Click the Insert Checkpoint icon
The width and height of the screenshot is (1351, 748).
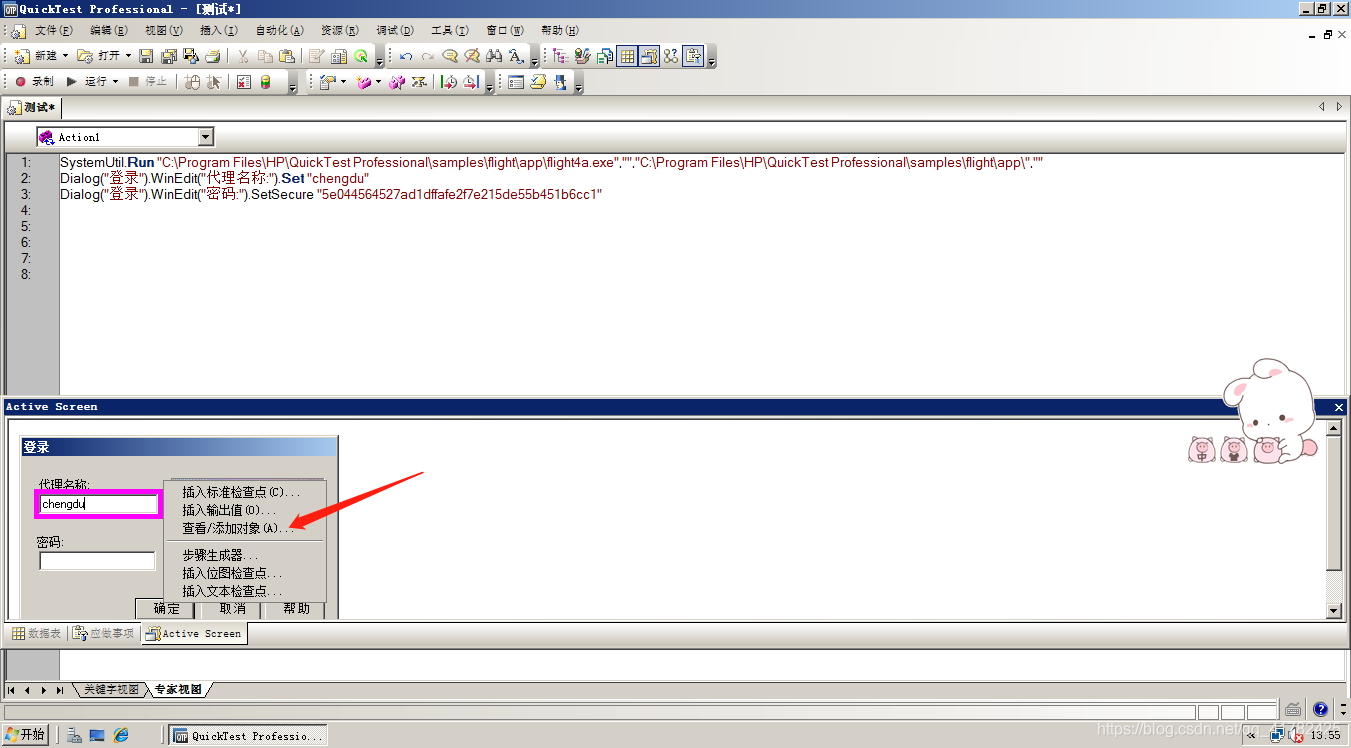(326, 82)
